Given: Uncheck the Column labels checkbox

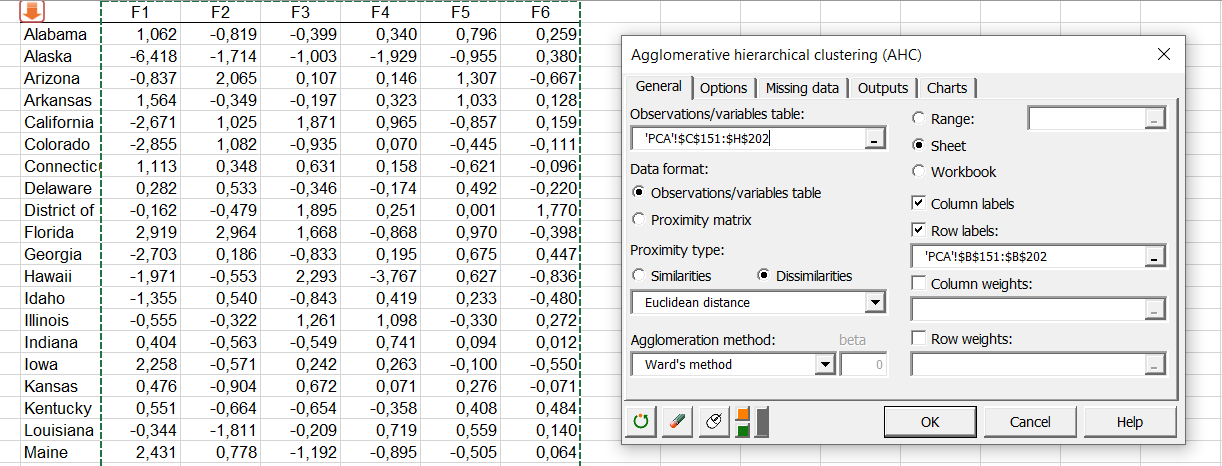Looking at the screenshot, I should tap(919, 204).
